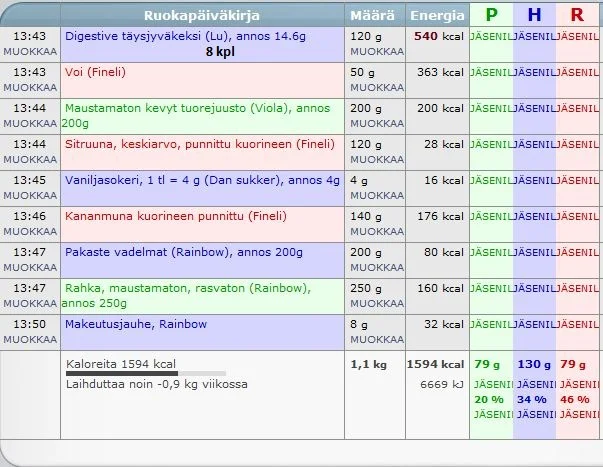The width and height of the screenshot is (603, 467).
Task: Click the Voi (Fineli) food link
Action: pos(96,72)
